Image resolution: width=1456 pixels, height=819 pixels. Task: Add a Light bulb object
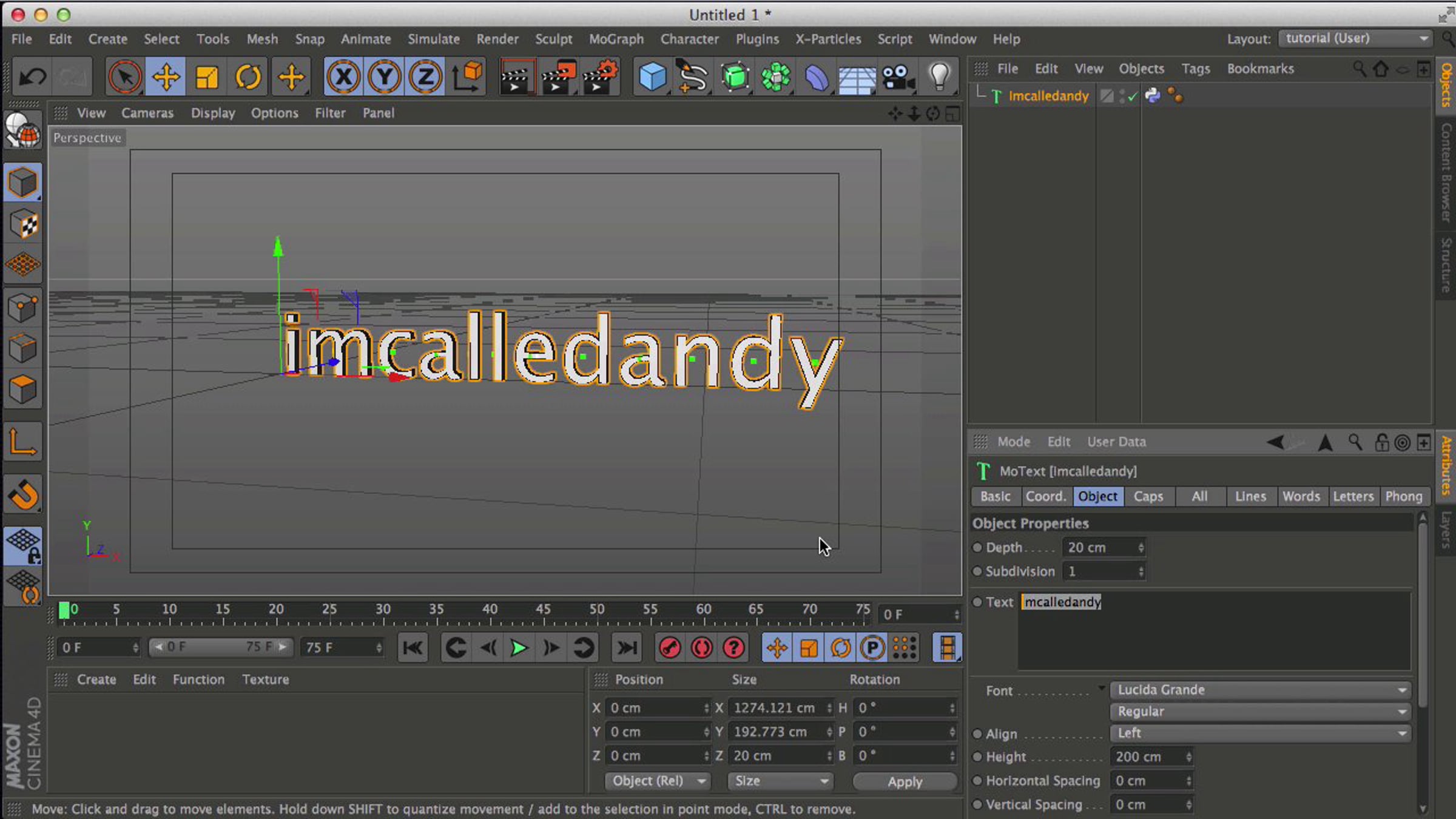pos(939,77)
